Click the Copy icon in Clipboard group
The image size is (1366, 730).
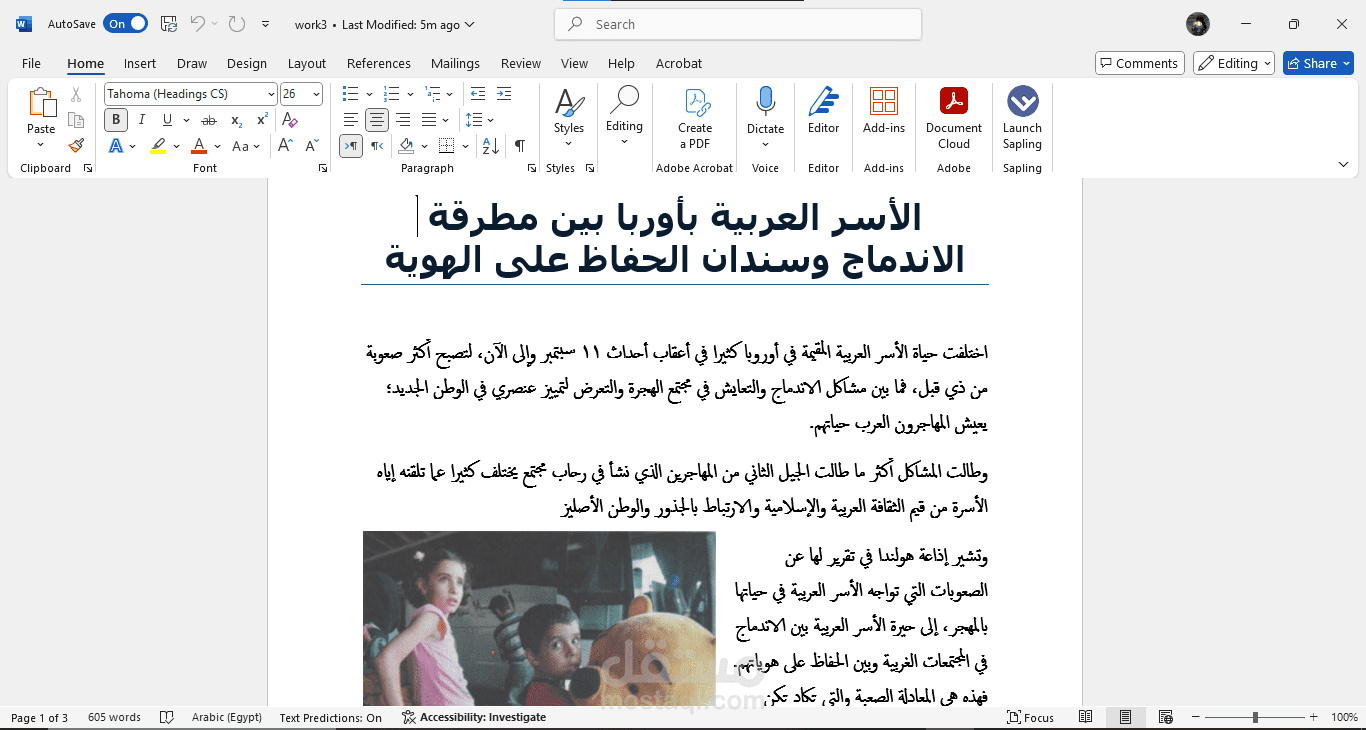[76, 120]
